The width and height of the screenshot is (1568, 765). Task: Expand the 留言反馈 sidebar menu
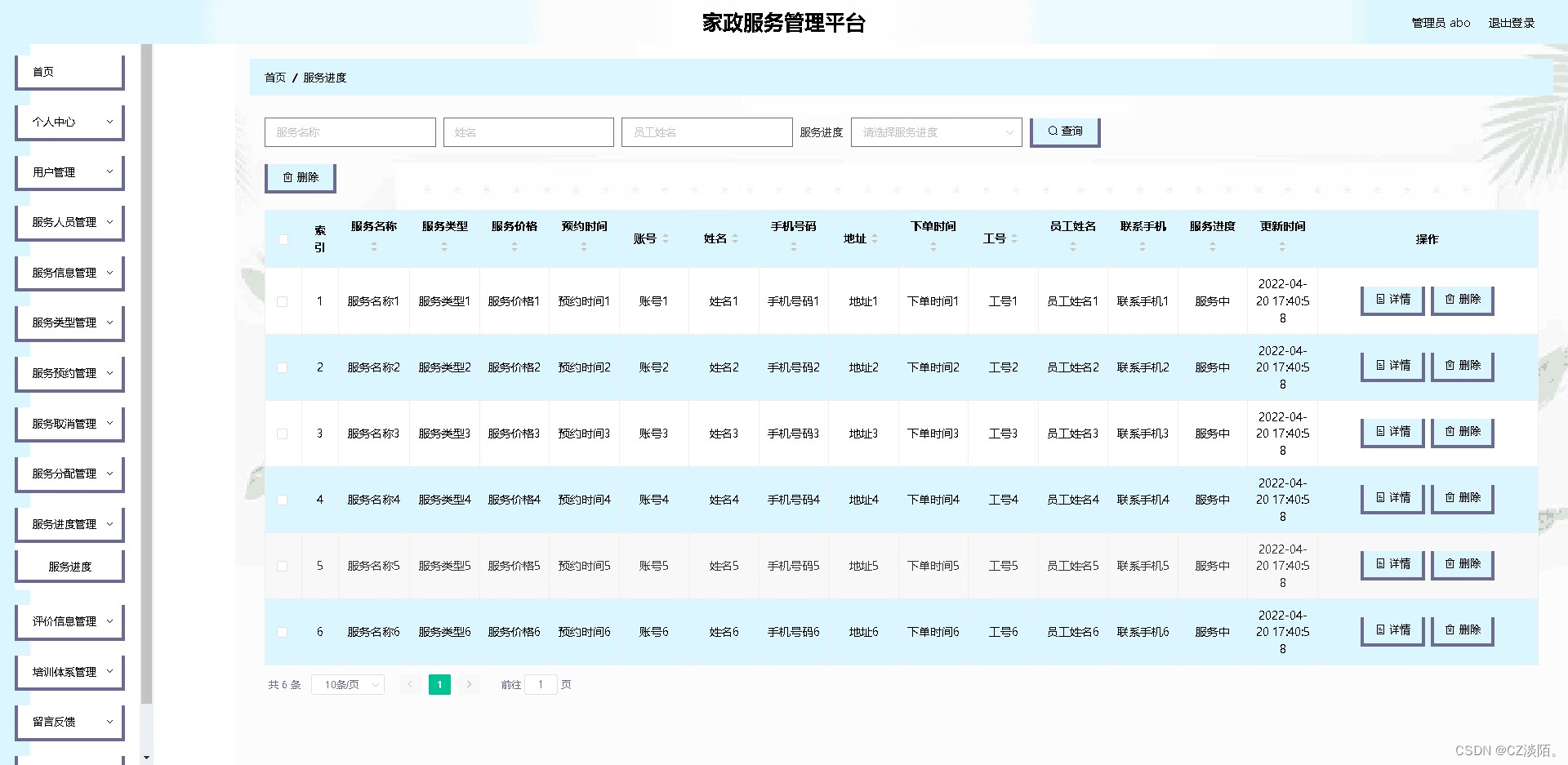pyautogui.click(x=69, y=722)
